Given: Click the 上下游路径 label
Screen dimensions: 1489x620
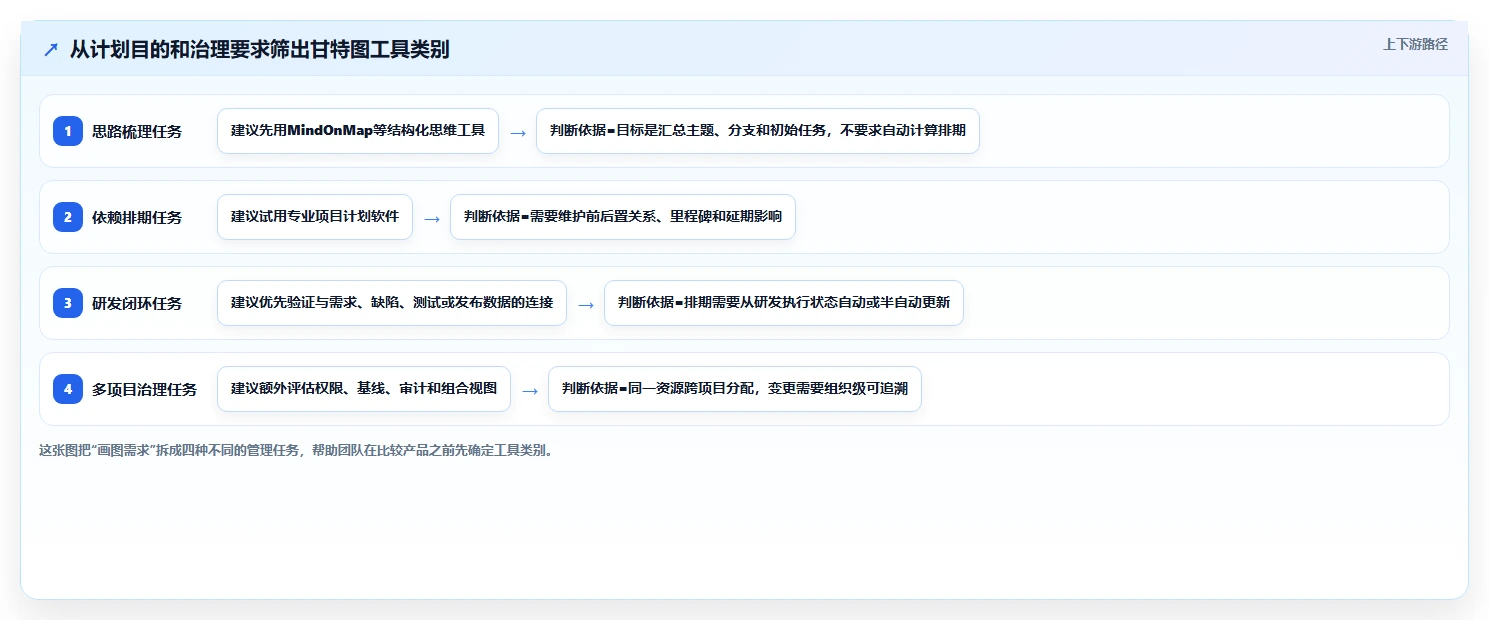Looking at the screenshot, I should 1415,44.
